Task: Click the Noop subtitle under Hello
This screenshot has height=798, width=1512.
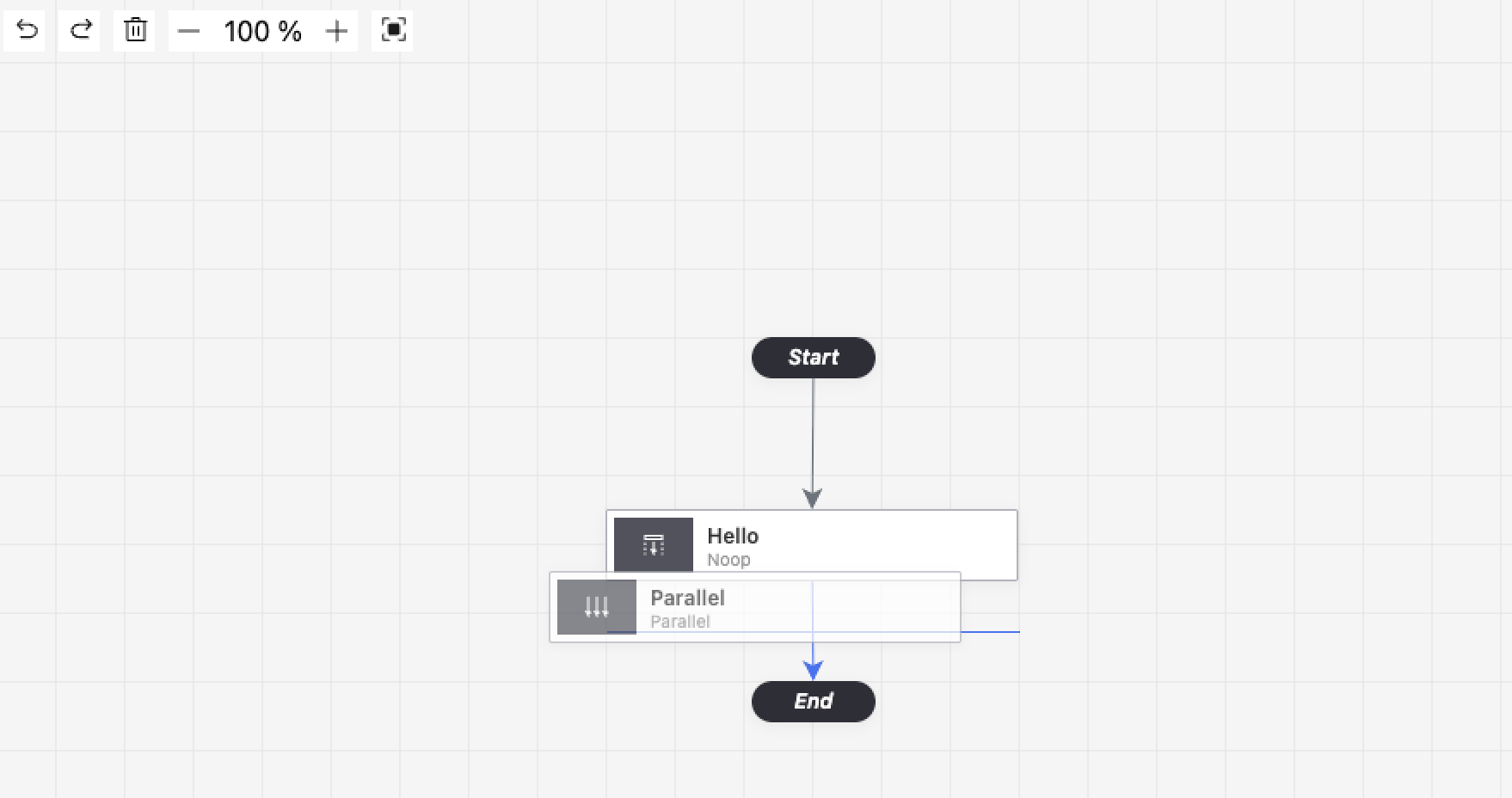Action: tap(728, 560)
